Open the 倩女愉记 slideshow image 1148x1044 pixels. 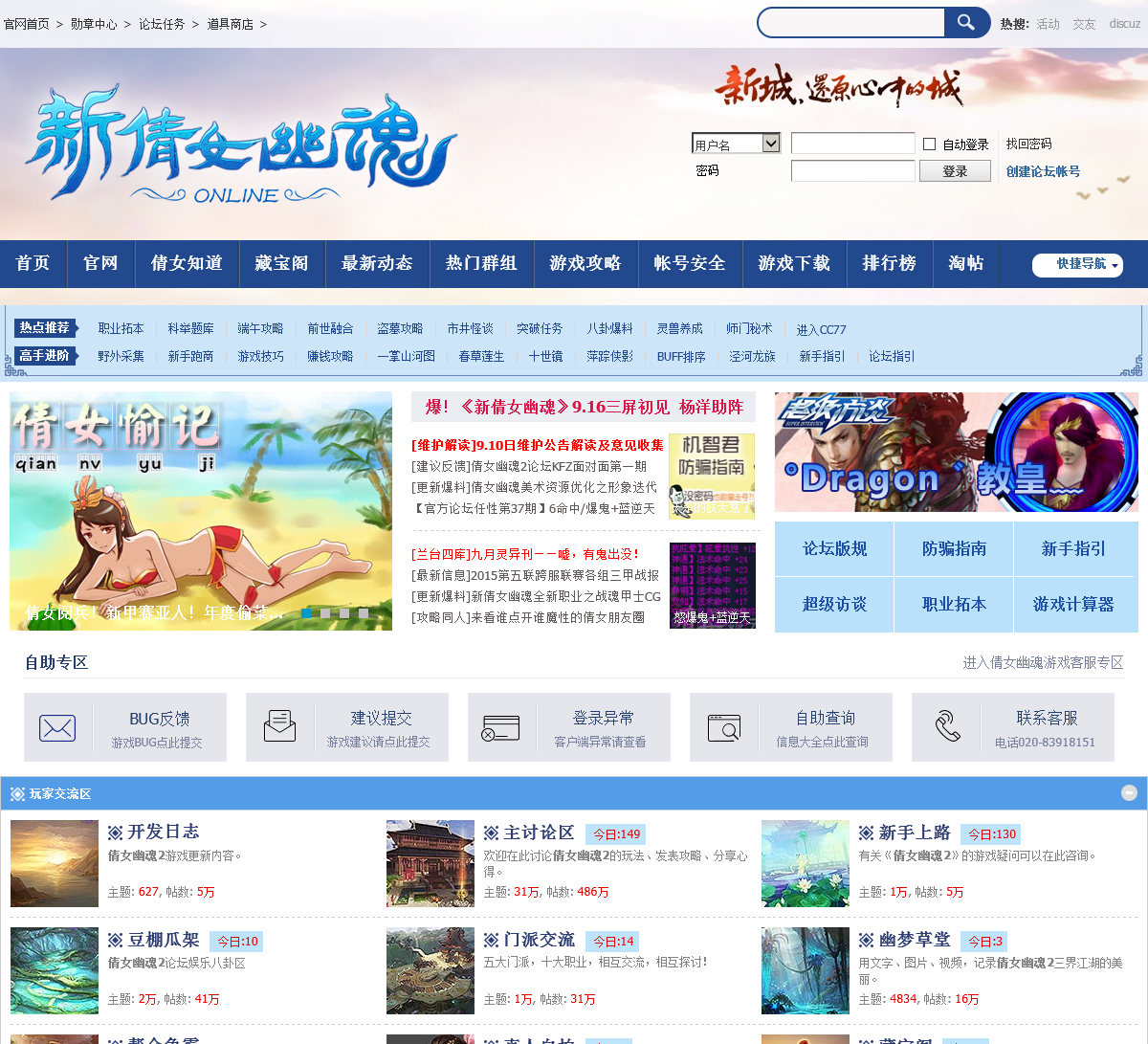(x=201, y=511)
